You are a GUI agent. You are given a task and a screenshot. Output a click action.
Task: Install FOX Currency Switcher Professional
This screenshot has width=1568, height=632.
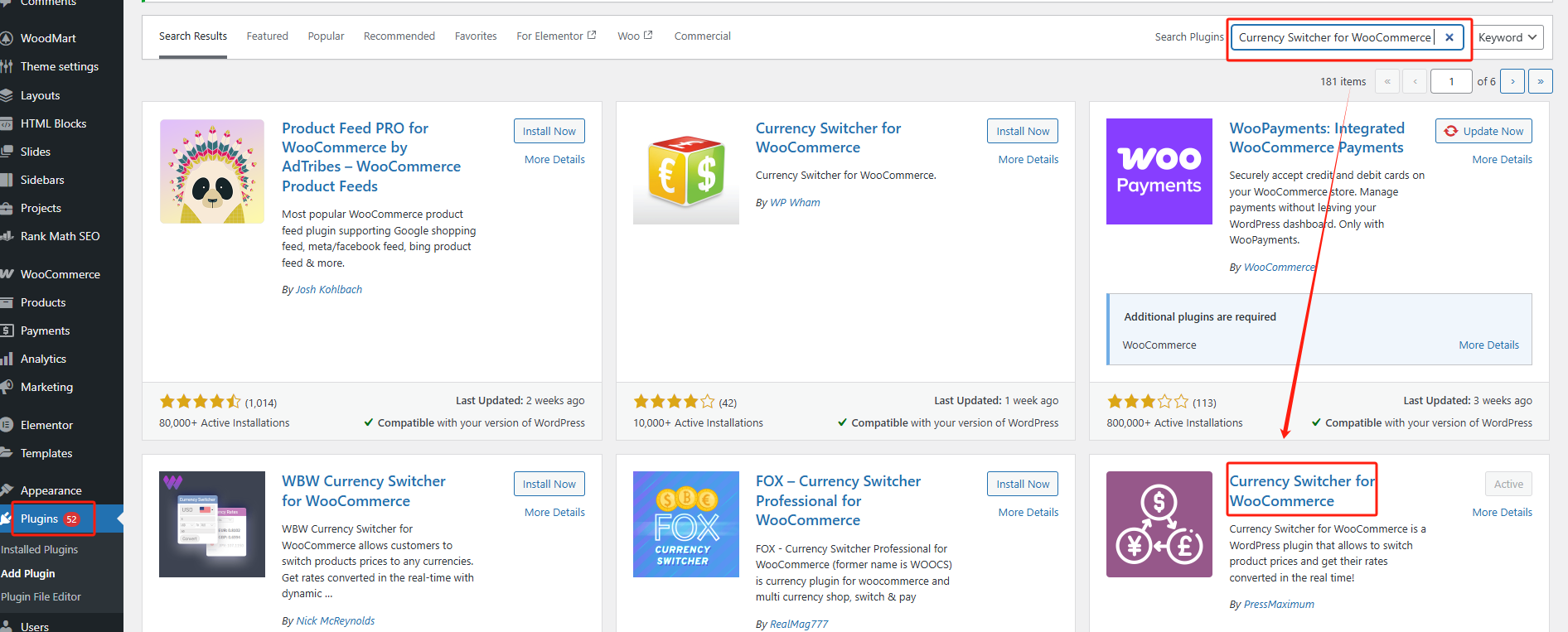pos(1023,484)
